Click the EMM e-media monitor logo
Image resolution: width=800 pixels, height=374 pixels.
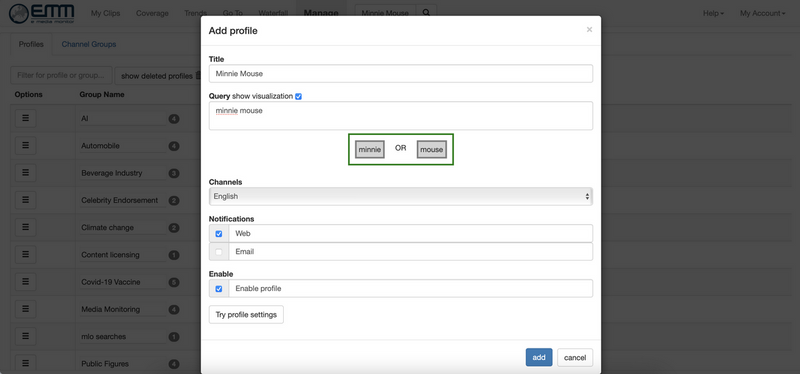pyautogui.click(x=42, y=14)
